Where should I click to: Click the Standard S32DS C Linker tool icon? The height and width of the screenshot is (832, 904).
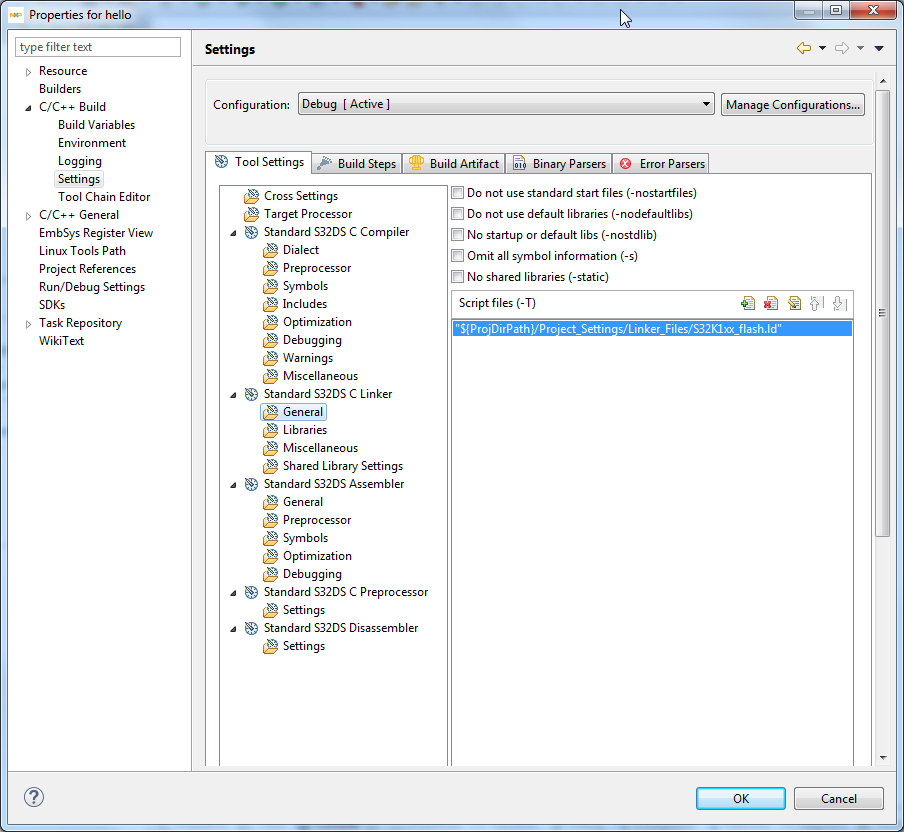click(x=251, y=394)
